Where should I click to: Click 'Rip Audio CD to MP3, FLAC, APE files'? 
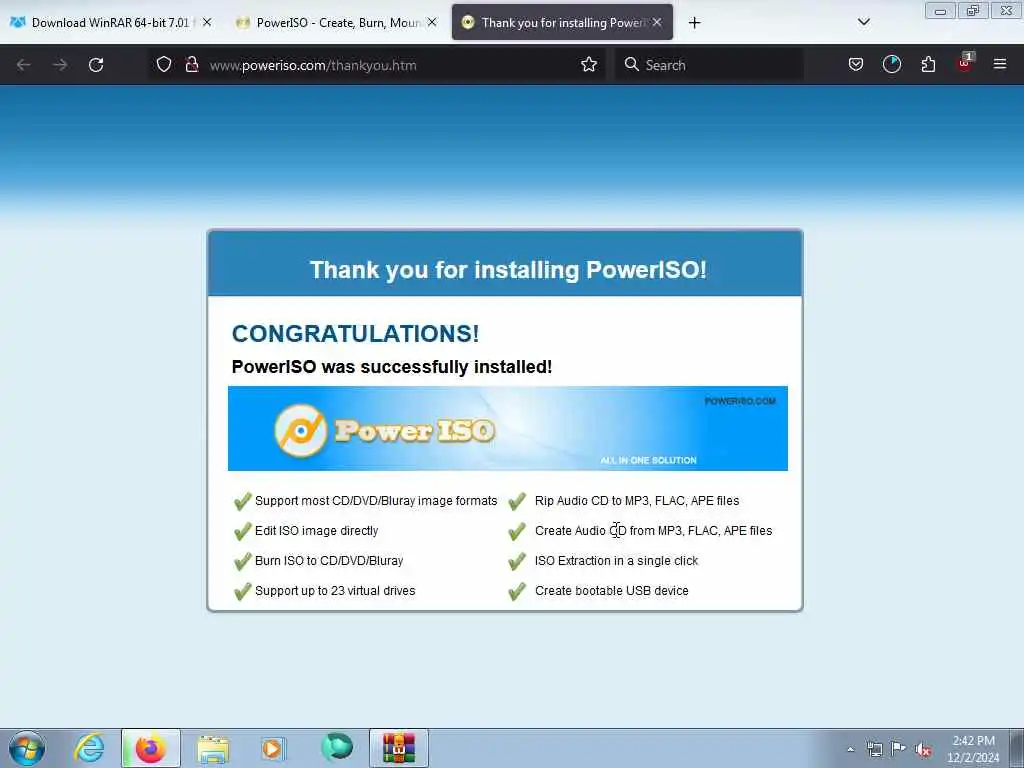point(637,501)
